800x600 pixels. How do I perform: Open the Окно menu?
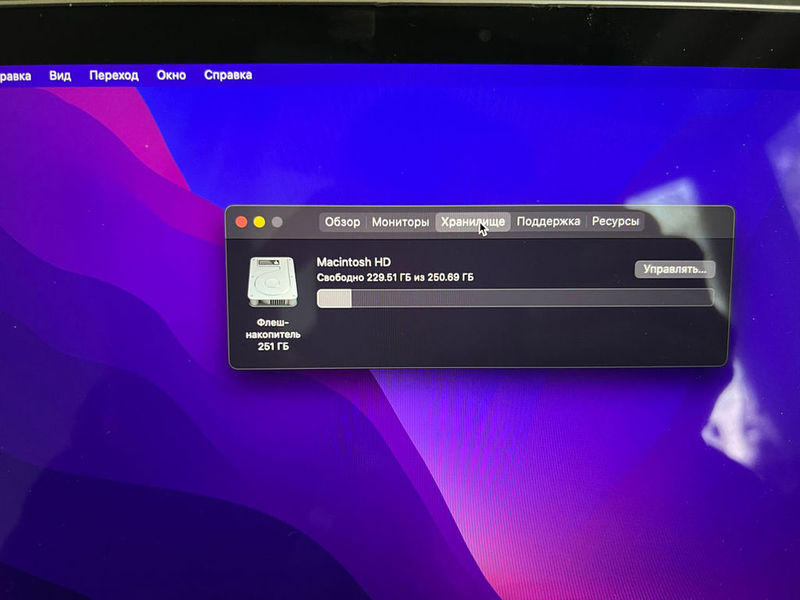point(171,76)
